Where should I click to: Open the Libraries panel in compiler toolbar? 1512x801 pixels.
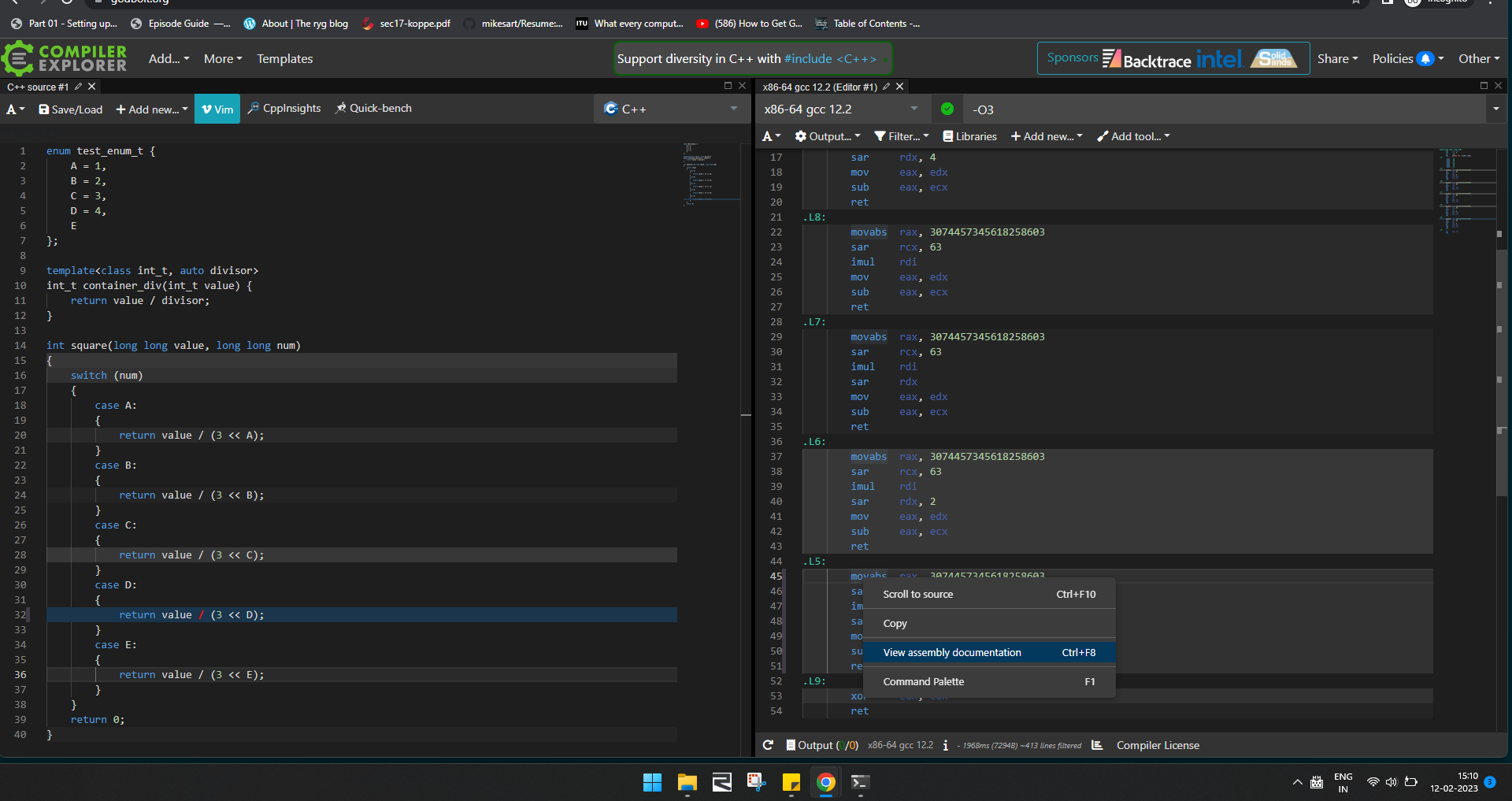pyautogui.click(x=969, y=135)
